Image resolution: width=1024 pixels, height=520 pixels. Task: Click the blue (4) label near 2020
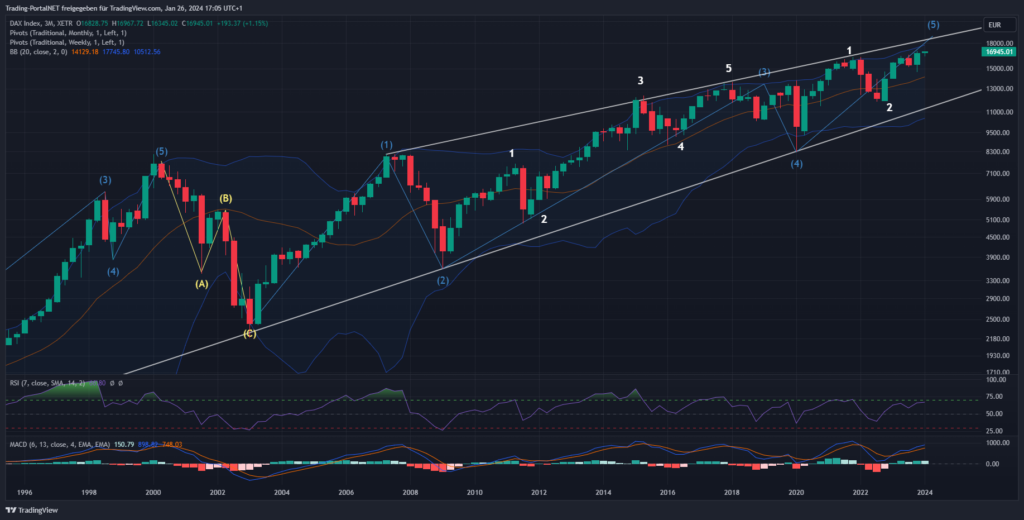[796, 163]
